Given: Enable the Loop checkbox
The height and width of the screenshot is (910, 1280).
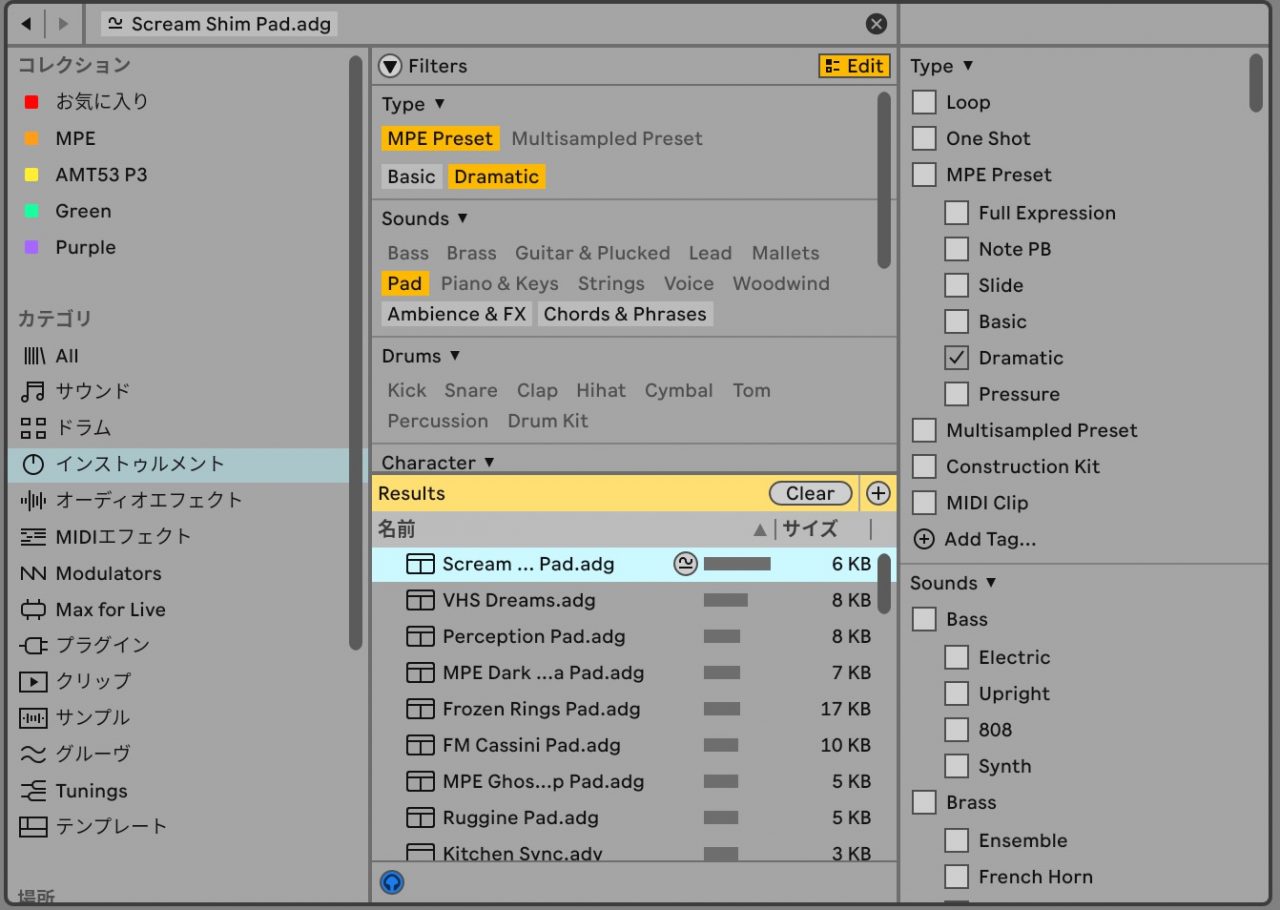Looking at the screenshot, I should coord(925,102).
